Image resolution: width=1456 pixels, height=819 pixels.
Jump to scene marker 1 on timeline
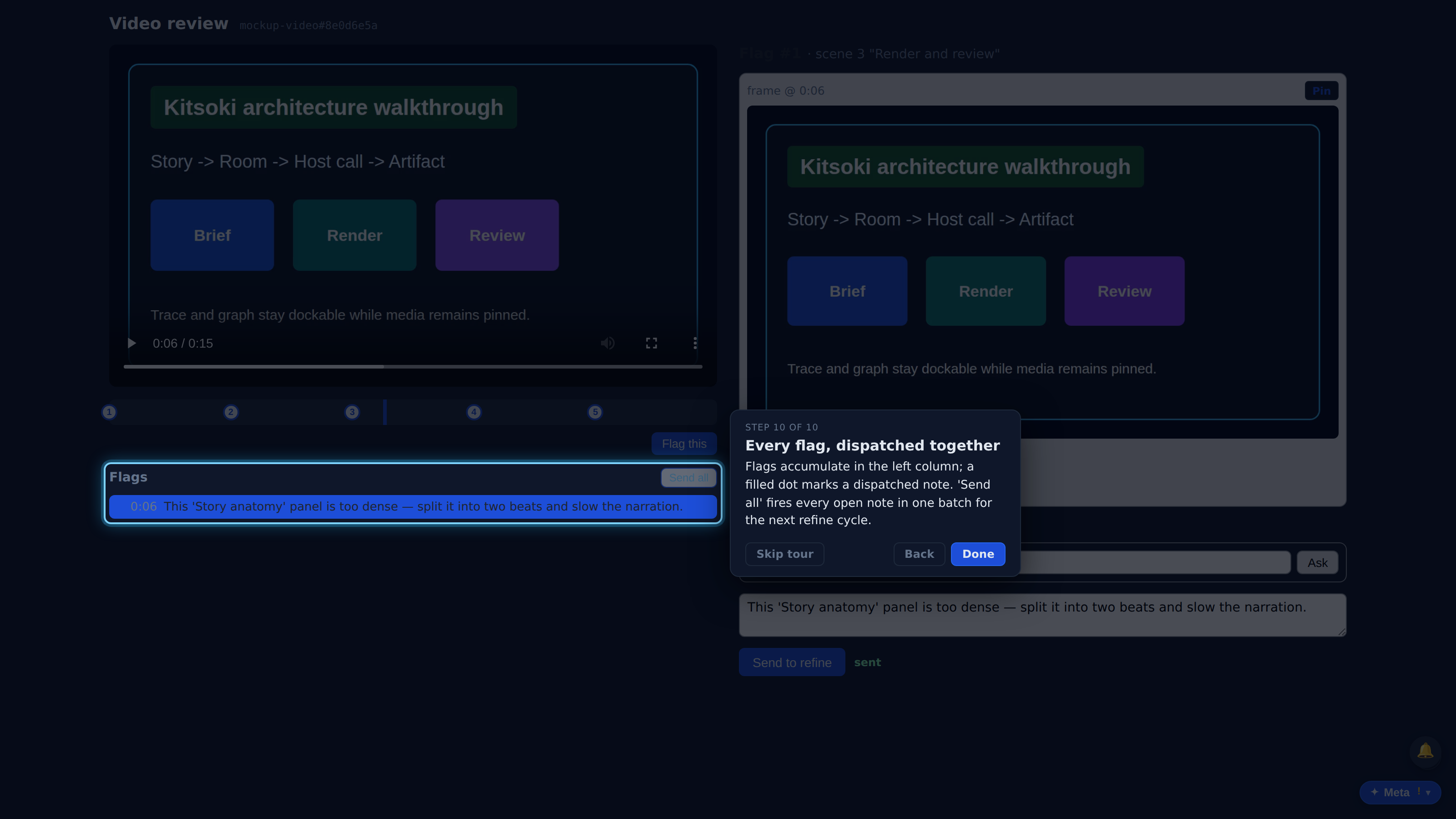[109, 412]
